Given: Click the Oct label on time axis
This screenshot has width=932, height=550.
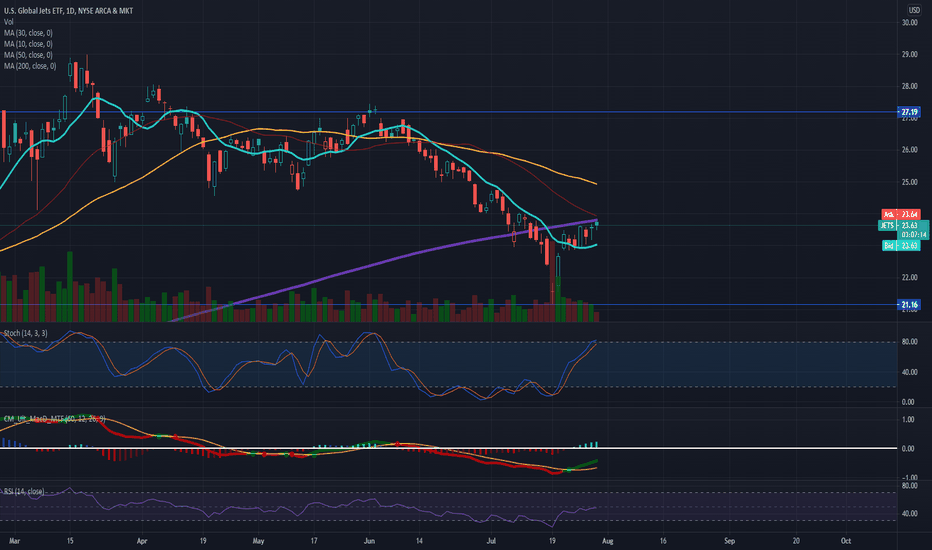Looking at the screenshot, I should 846,541.
